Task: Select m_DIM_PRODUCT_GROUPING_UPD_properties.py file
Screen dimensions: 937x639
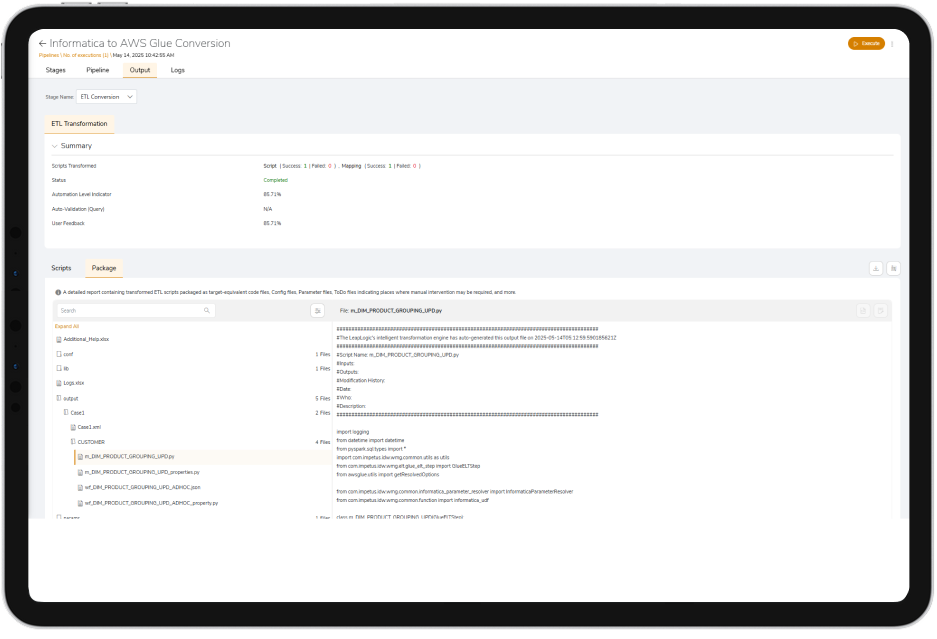Action: pyautogui.click(x=142, y=471)
